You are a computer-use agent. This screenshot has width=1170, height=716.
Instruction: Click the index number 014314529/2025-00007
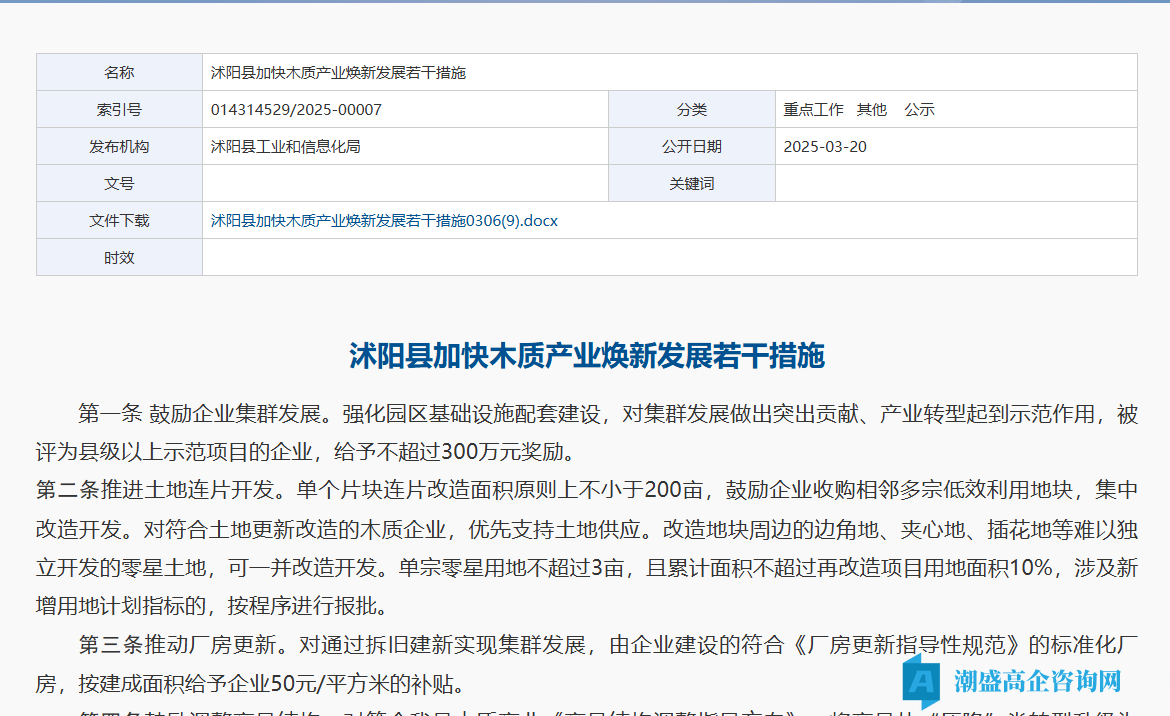296,110
